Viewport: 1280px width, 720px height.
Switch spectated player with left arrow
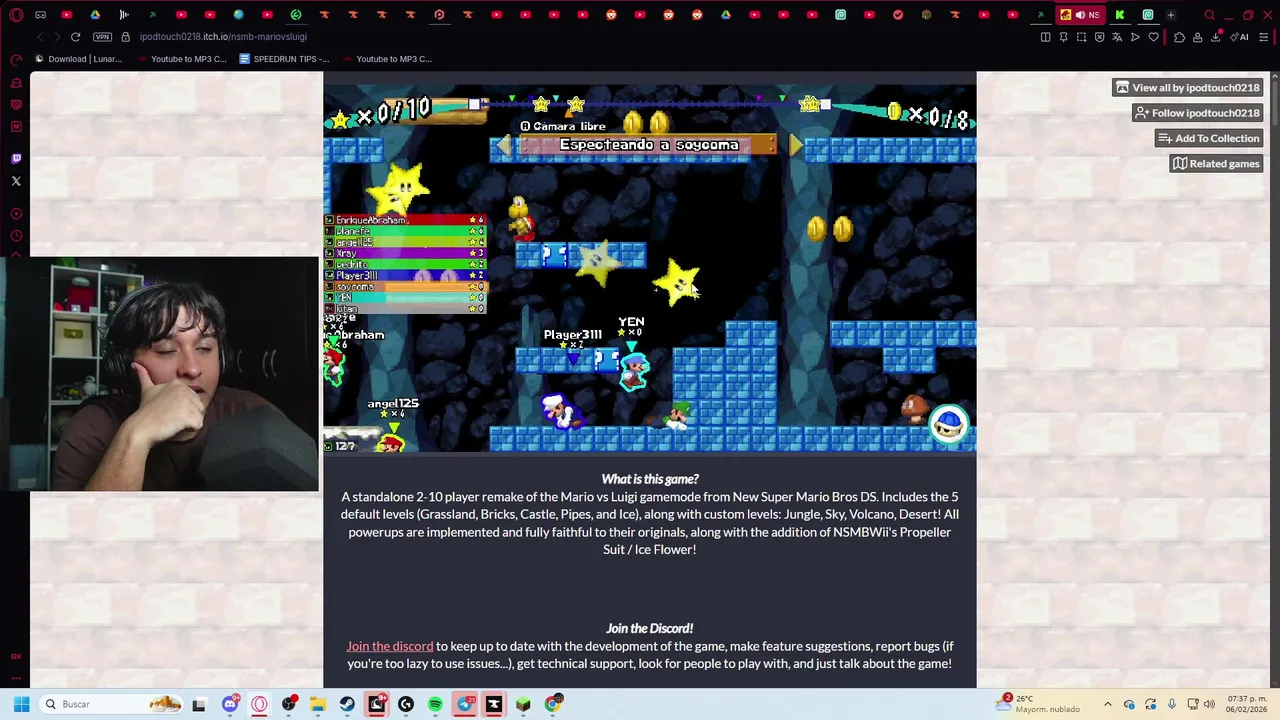[x=503, y=145]
